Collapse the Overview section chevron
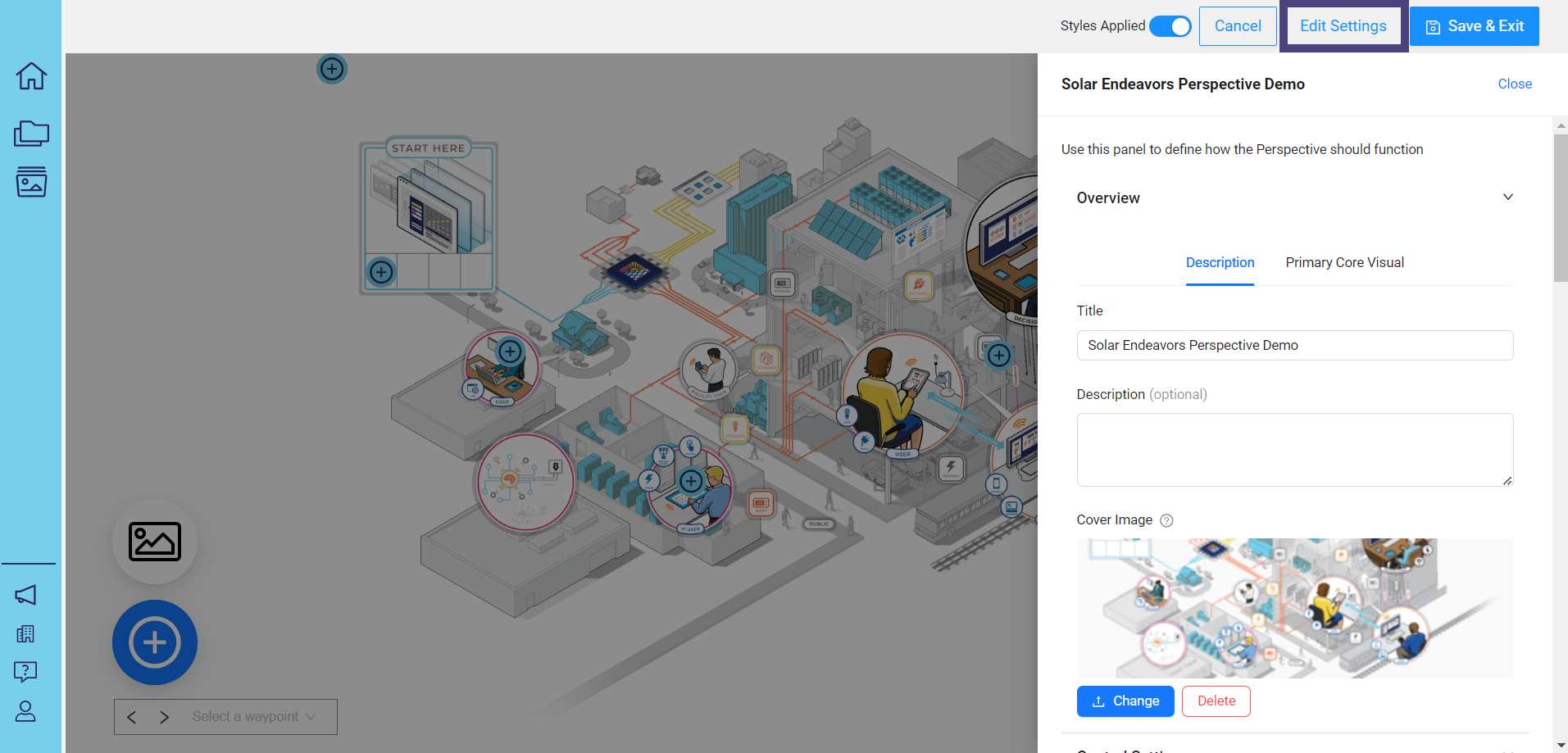The image size is (1568, 753). click(x=1507, y=197)
